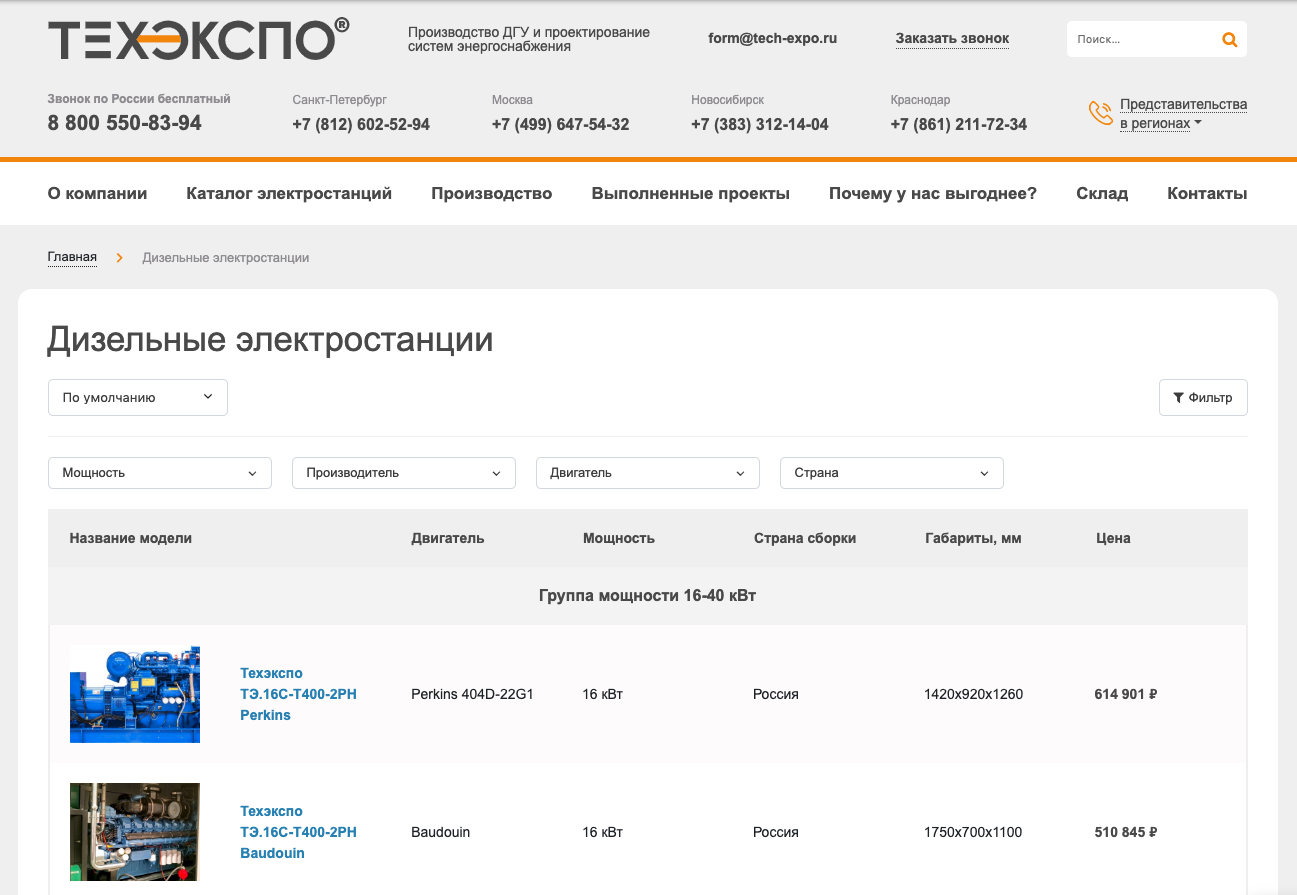1297x895 pixels.
Task: Expand the Производитель filter dropdown
Action: (x=404, y=473)
